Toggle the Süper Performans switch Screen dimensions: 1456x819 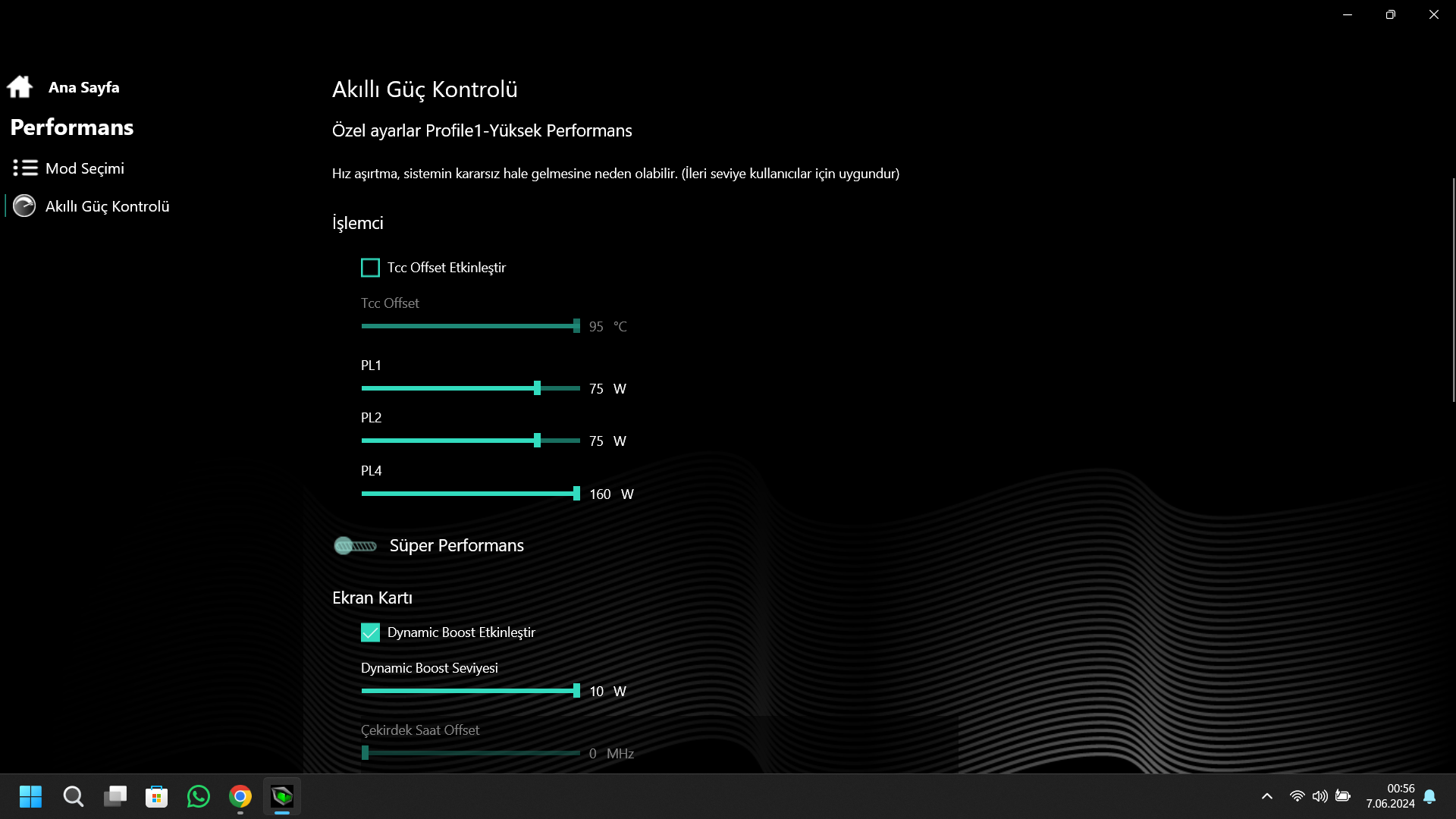pos(356,546)
